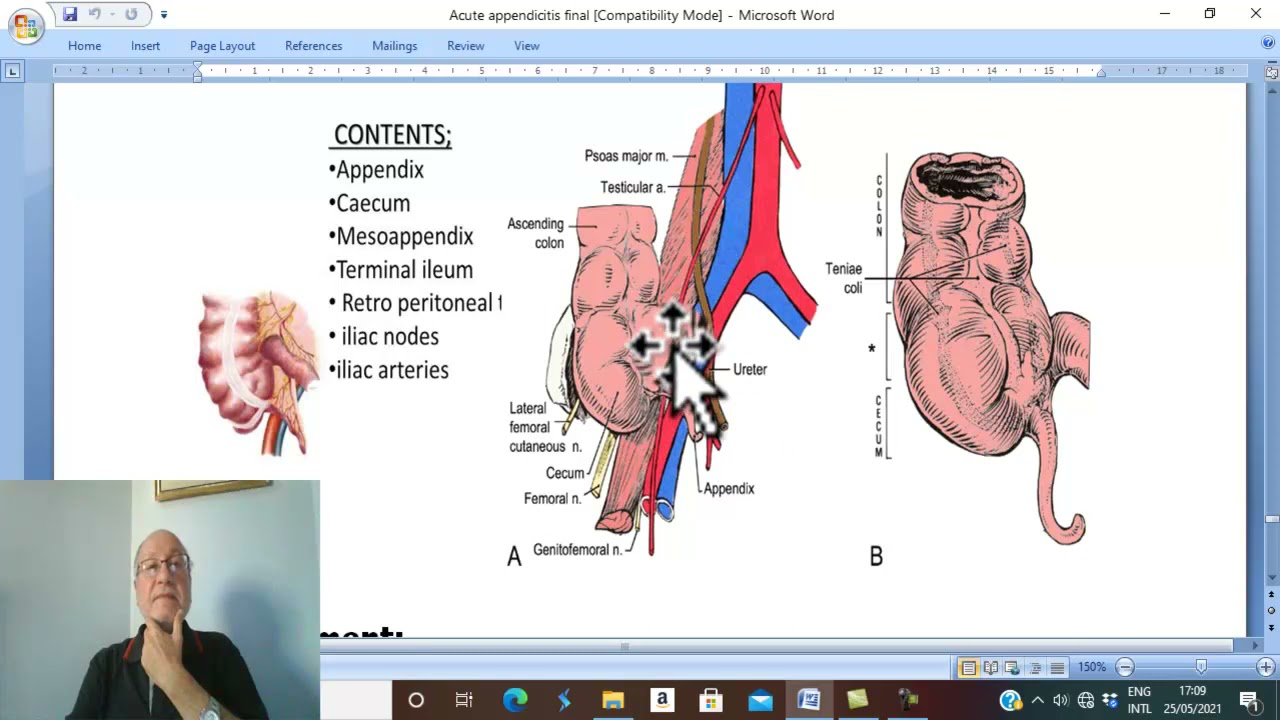Open the Amazon taskbar app

(x=662, y=700)
